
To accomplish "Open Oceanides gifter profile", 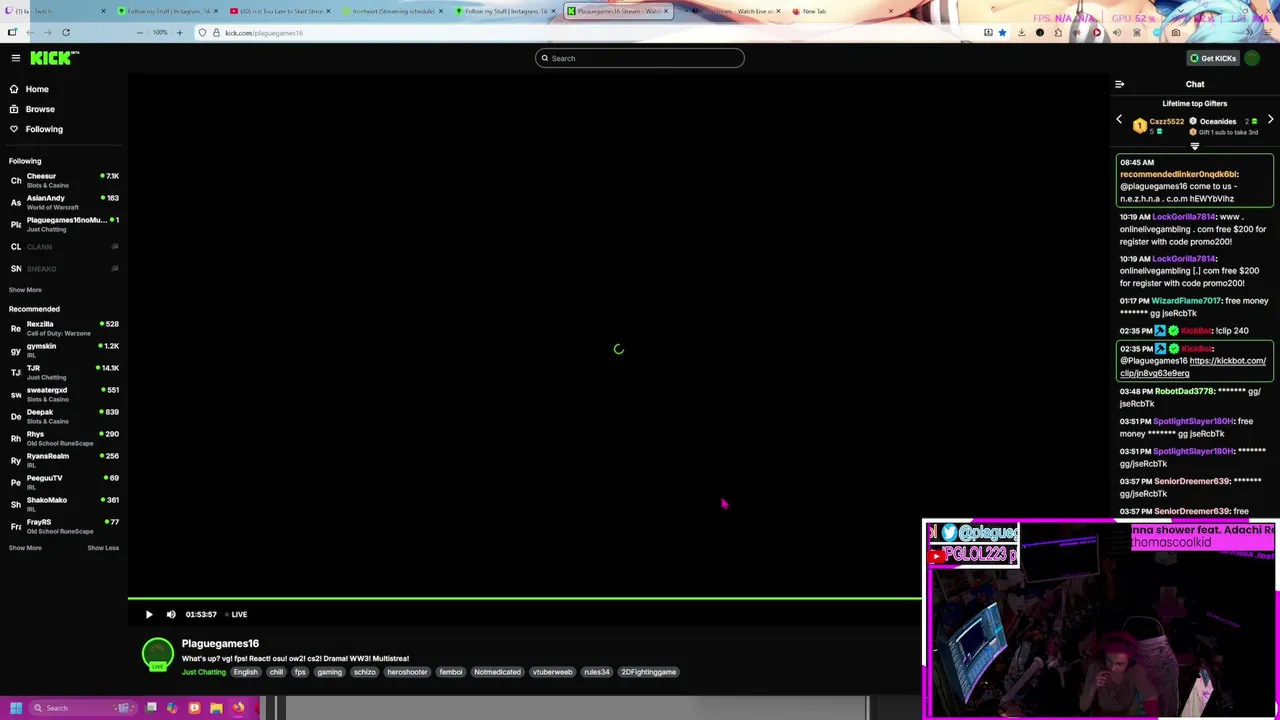I will [1217, 122].
